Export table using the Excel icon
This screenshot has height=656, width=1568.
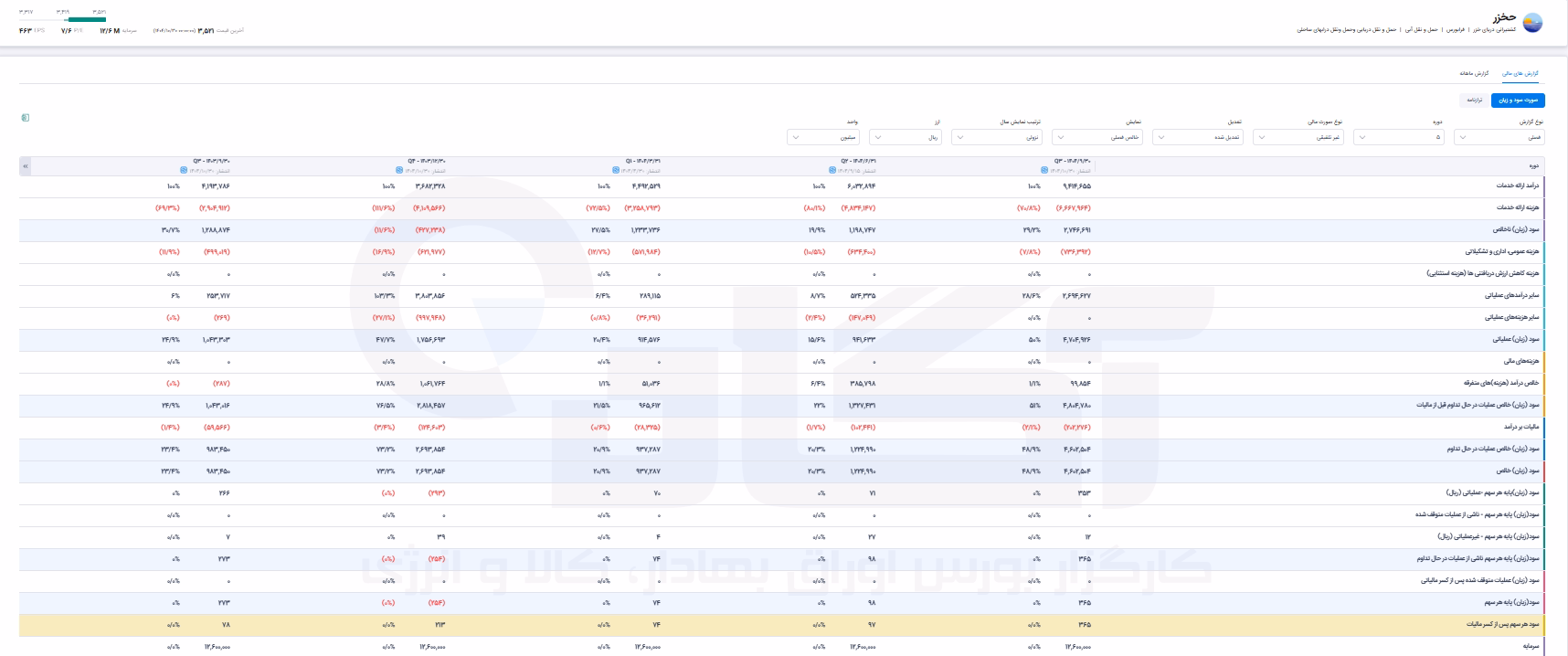[x=26, y=118]
